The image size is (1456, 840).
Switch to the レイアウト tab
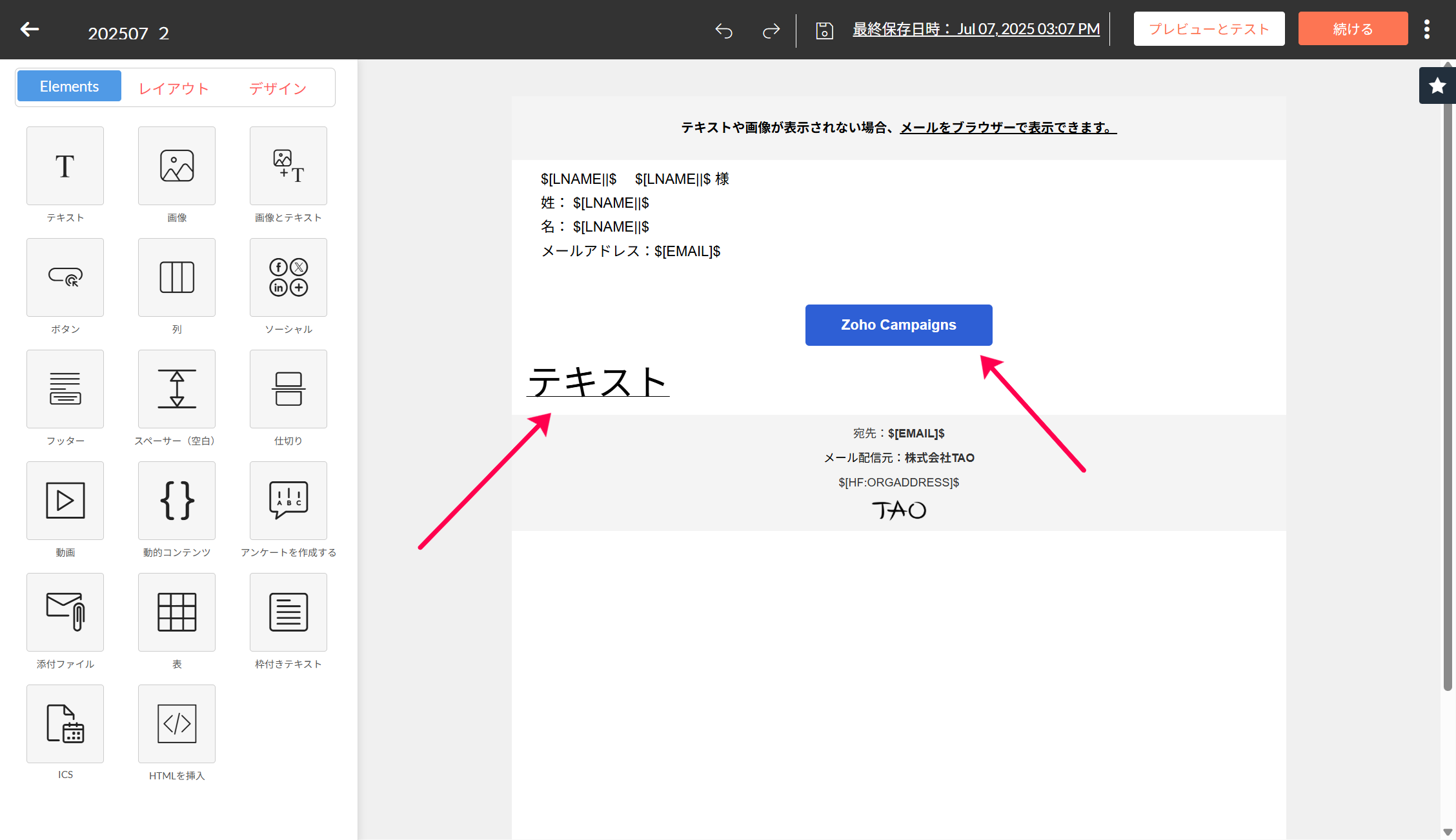174,88
